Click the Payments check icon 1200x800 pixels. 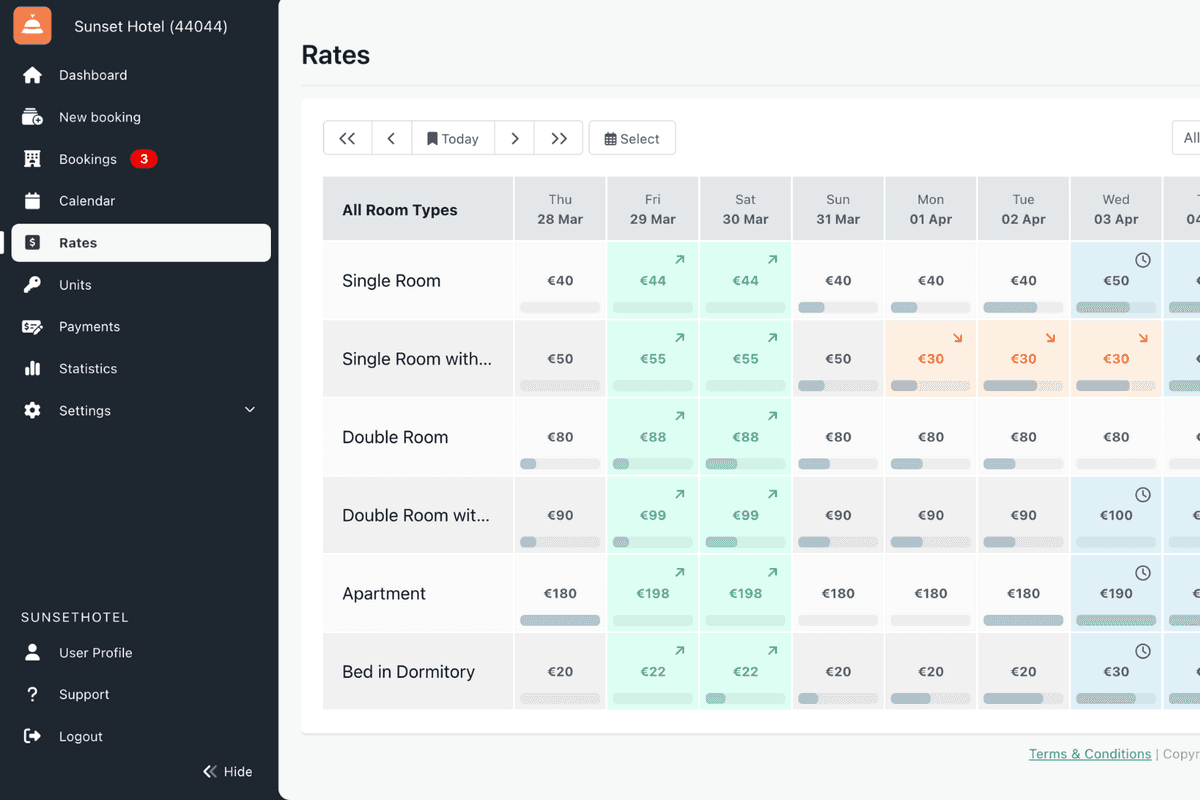[32, 327]
